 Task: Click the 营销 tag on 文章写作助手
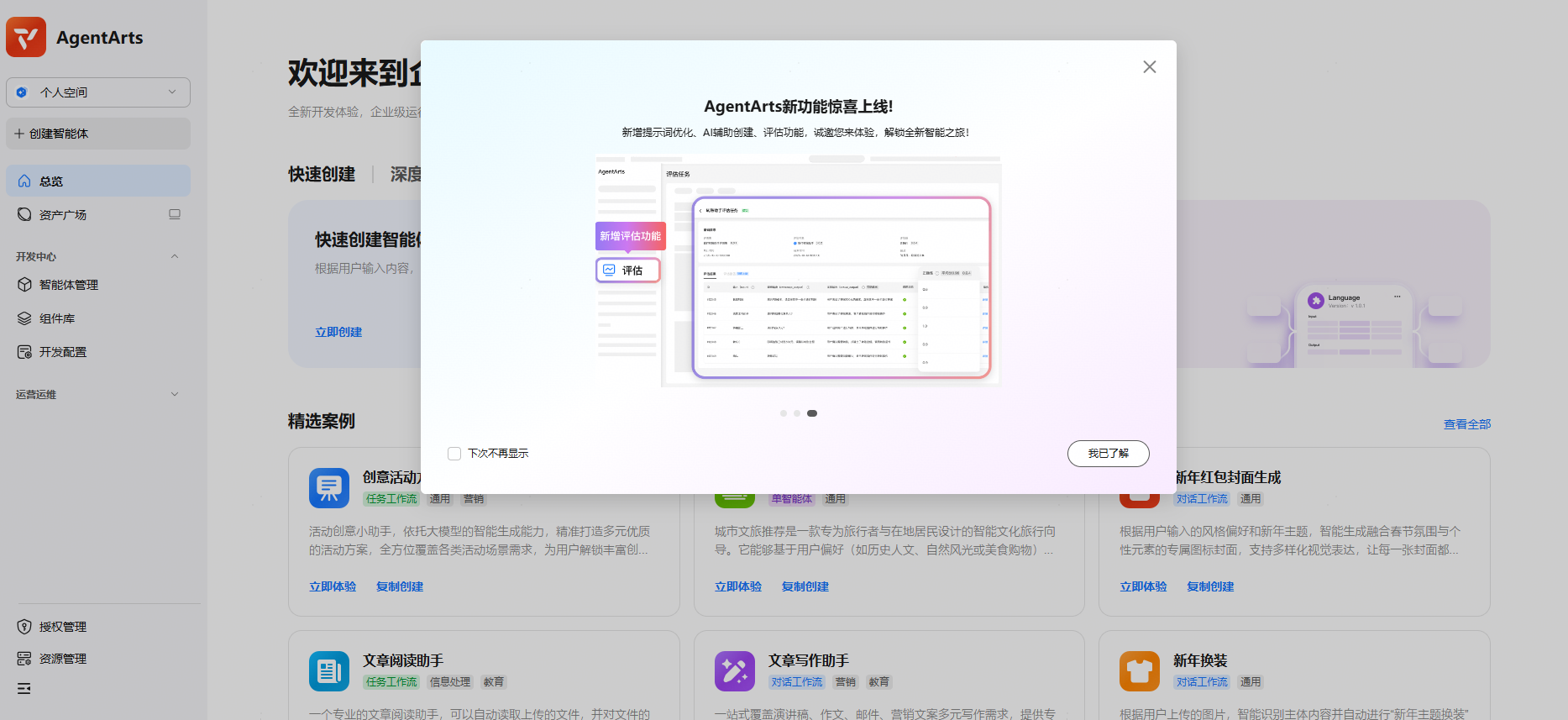coord(846,682)
